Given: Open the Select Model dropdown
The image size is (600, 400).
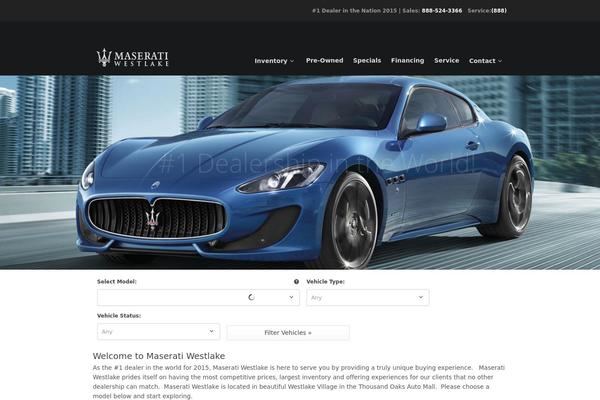Looking at the screenshot, I should [198, 297].
